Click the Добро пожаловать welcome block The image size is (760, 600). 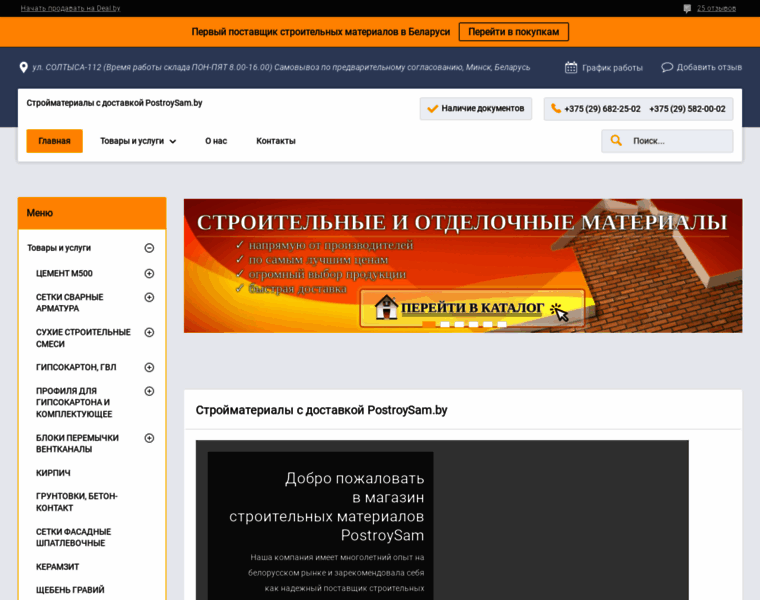coord(320,526)
